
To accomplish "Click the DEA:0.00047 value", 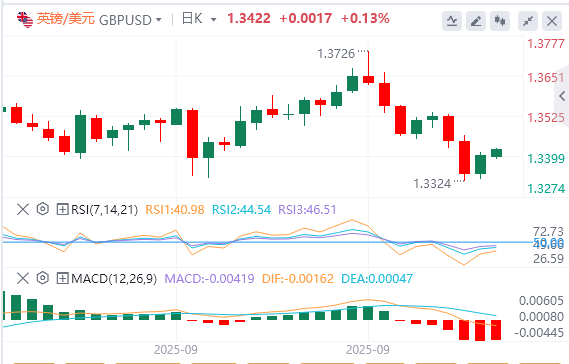I will coord(377,279).
